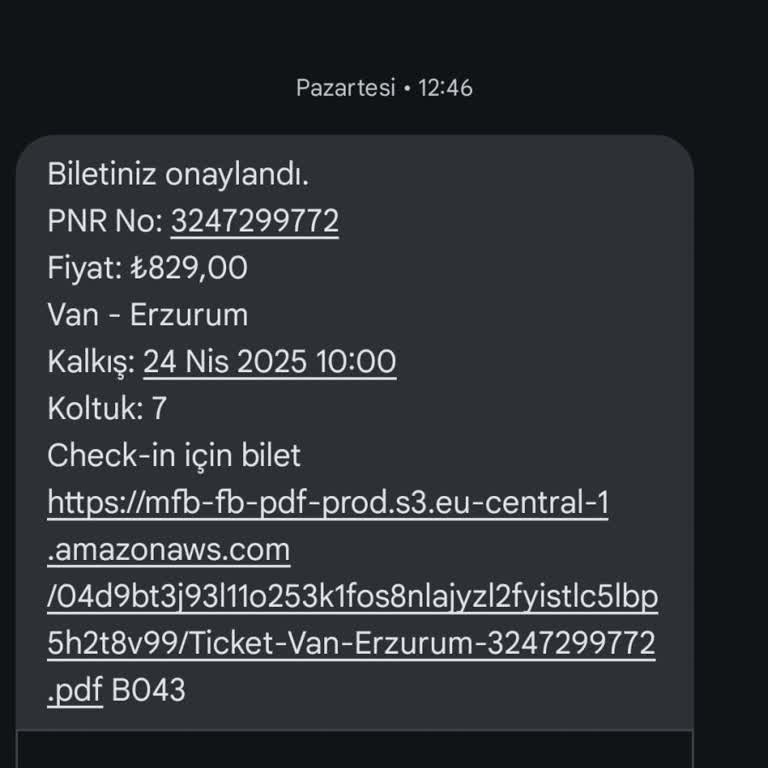Open link line starting with https://mfb-fb-pdf-prod
768x768 pixels.
pyautogui.click(x=327, y=503)
